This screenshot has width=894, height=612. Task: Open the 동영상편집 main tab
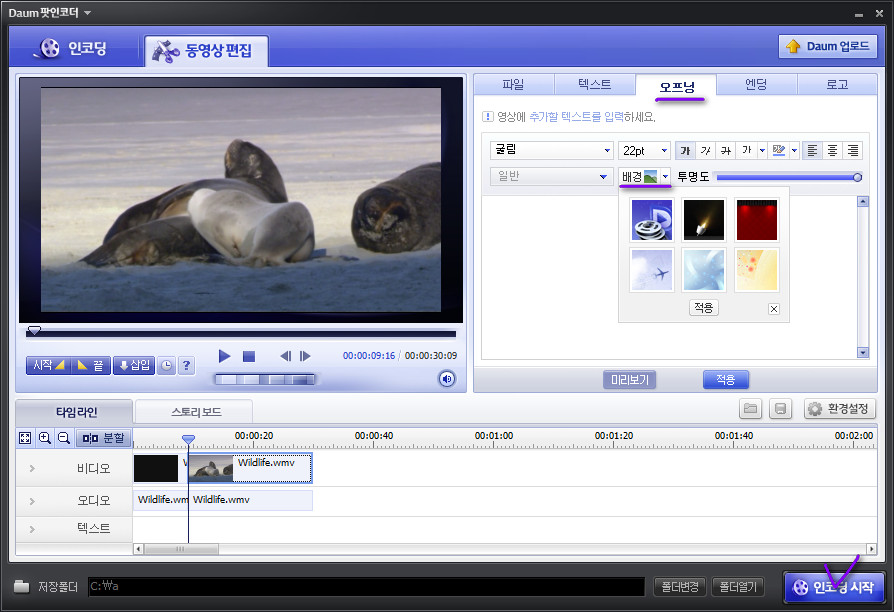[x=206, y=51]
